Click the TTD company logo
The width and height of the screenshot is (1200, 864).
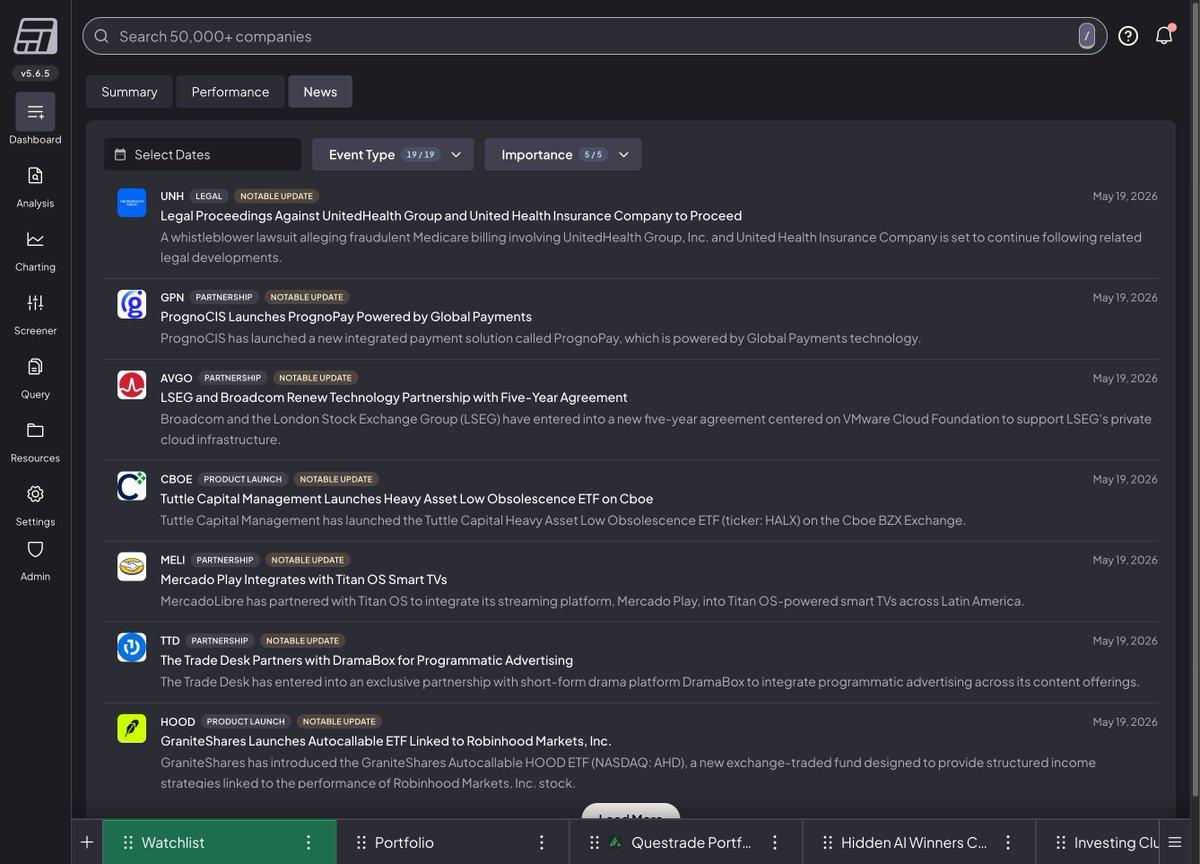pos(131,647)
